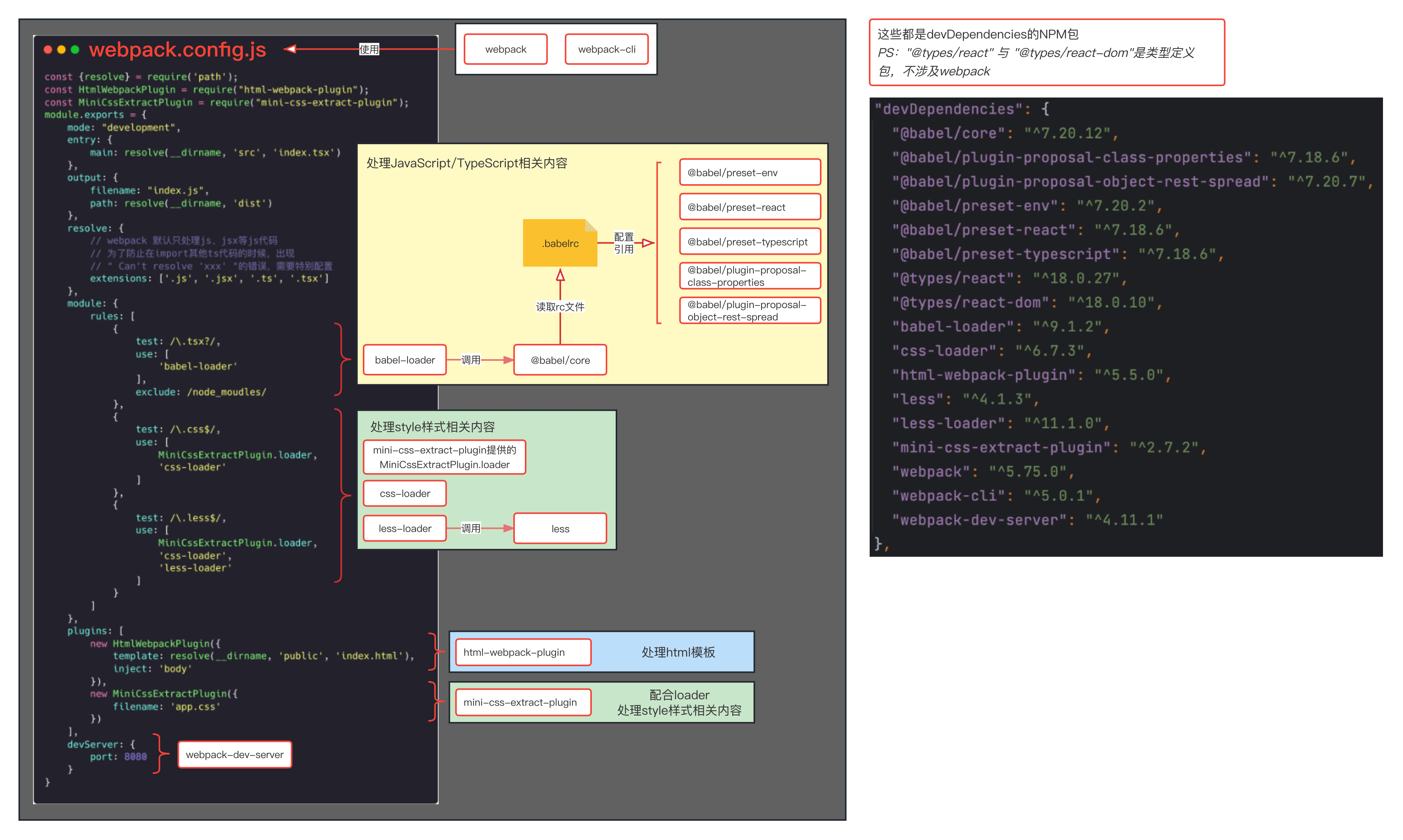The width and height of the screenshot is (1403, 840).
Task: Click the webpack-dev-server box
Action: coord(234,755)
